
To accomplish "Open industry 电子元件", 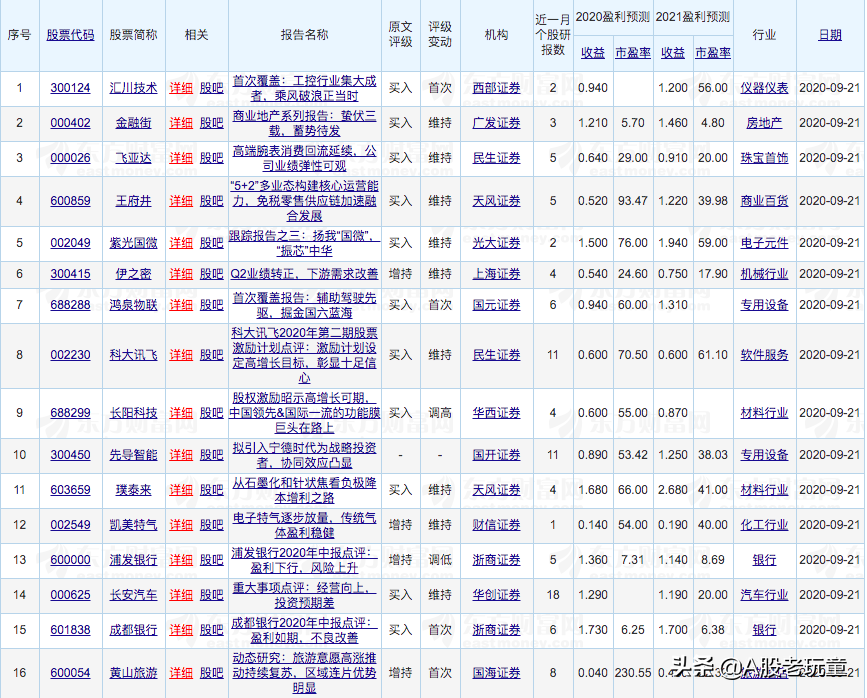I will coord(764,243).
